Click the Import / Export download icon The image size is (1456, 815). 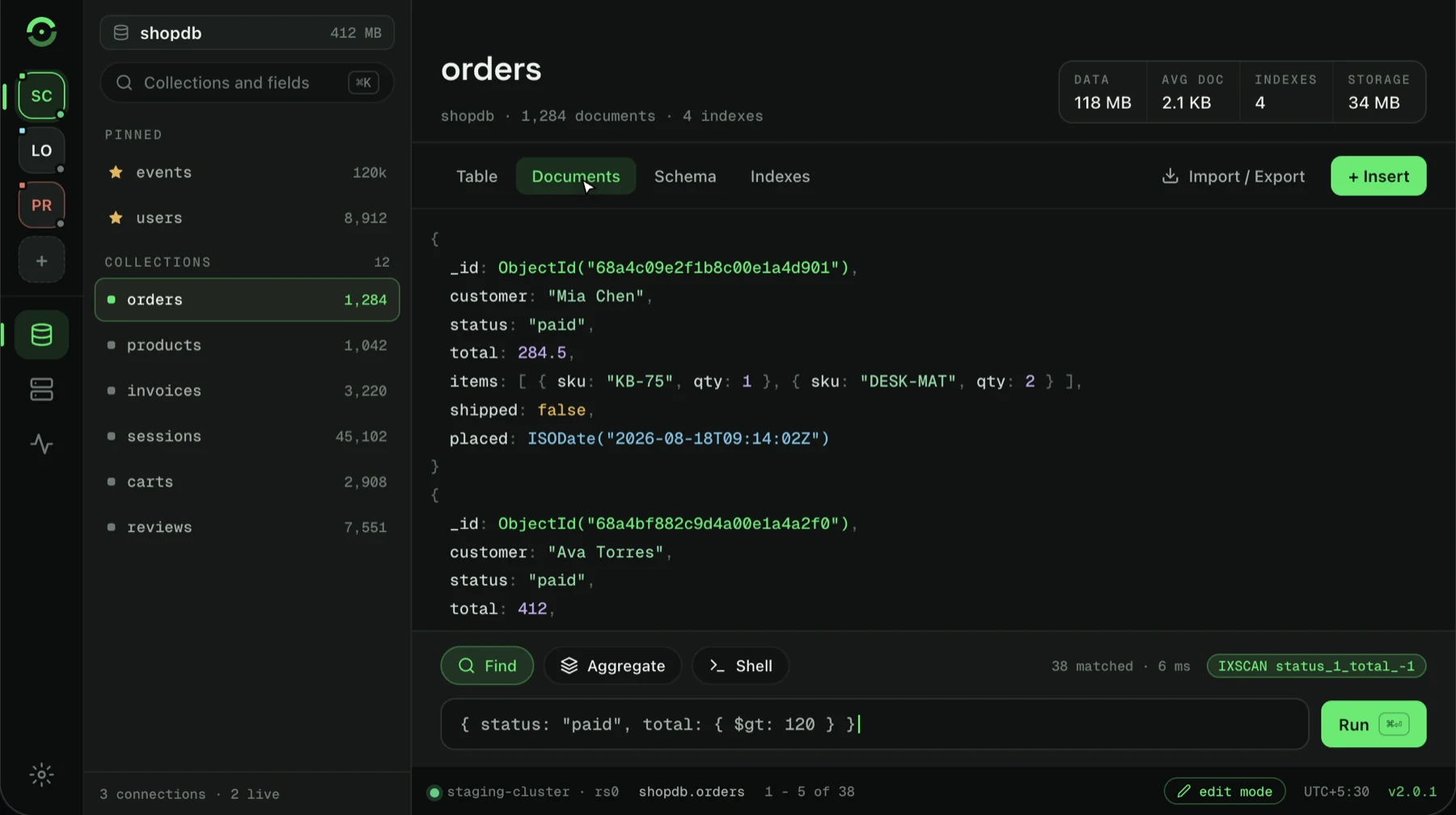(1170, 175)
